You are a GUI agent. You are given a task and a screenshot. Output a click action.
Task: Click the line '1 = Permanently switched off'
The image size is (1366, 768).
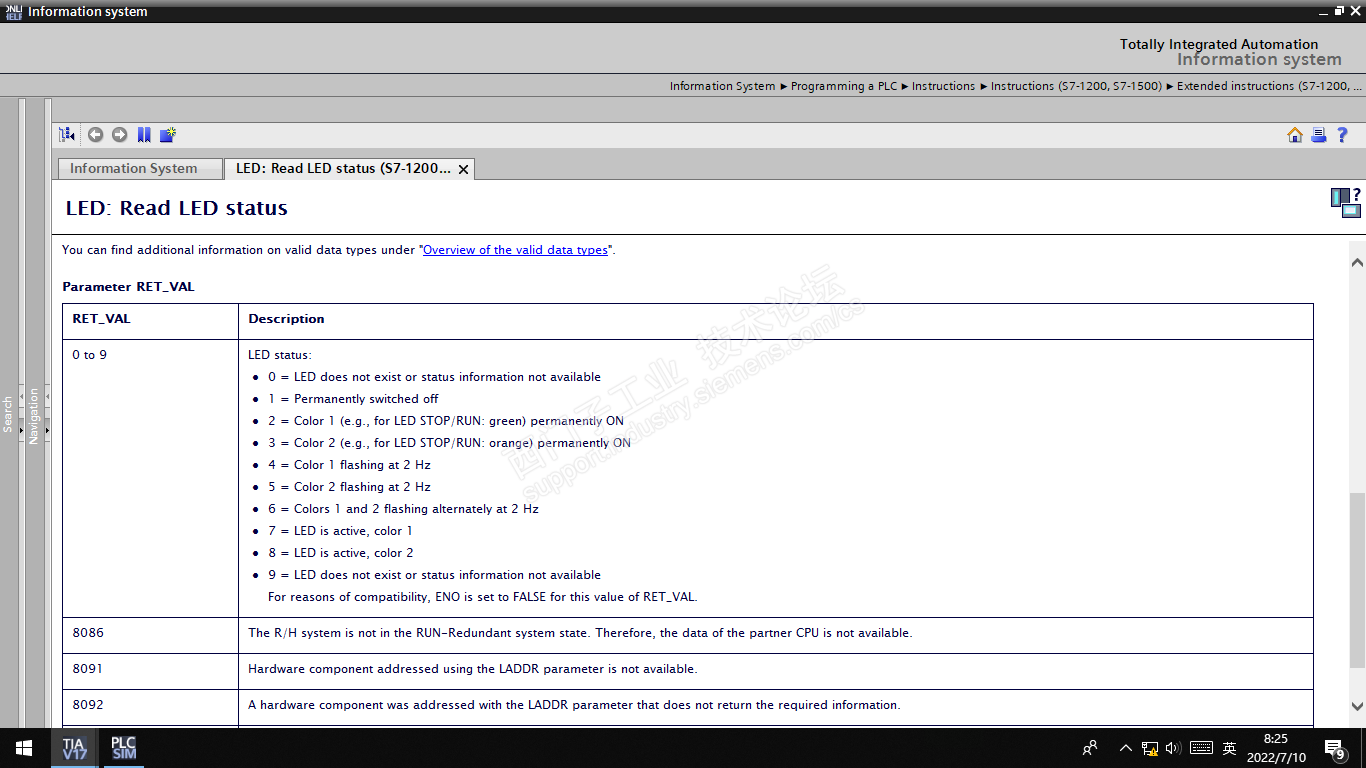pos(353,399)
